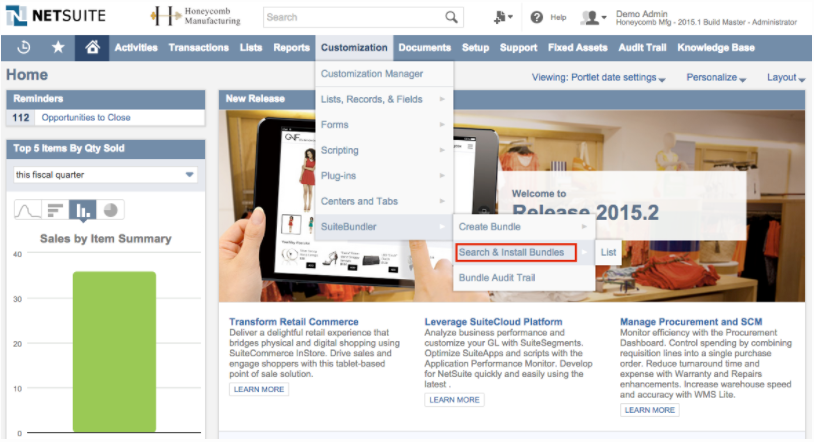
Task: Choose Create Bundle from submenu
Action: 524,226
